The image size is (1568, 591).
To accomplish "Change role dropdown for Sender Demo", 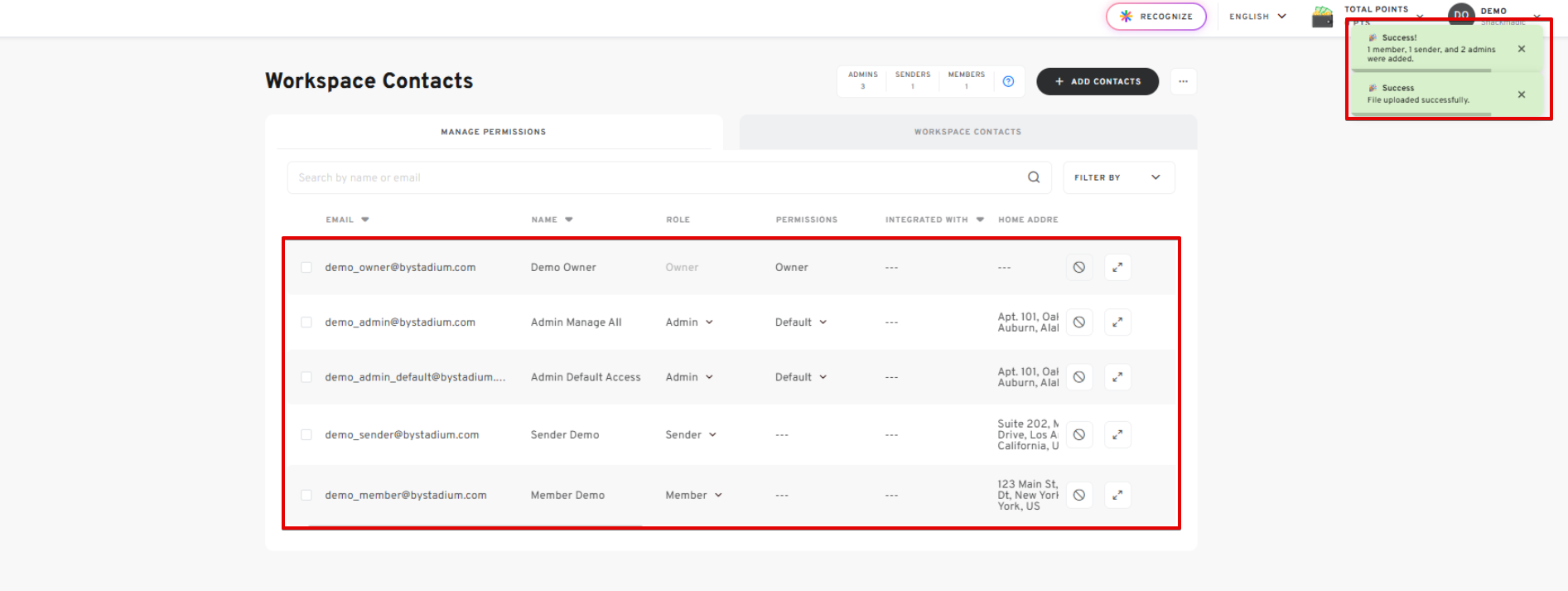I will pos(691,435).
